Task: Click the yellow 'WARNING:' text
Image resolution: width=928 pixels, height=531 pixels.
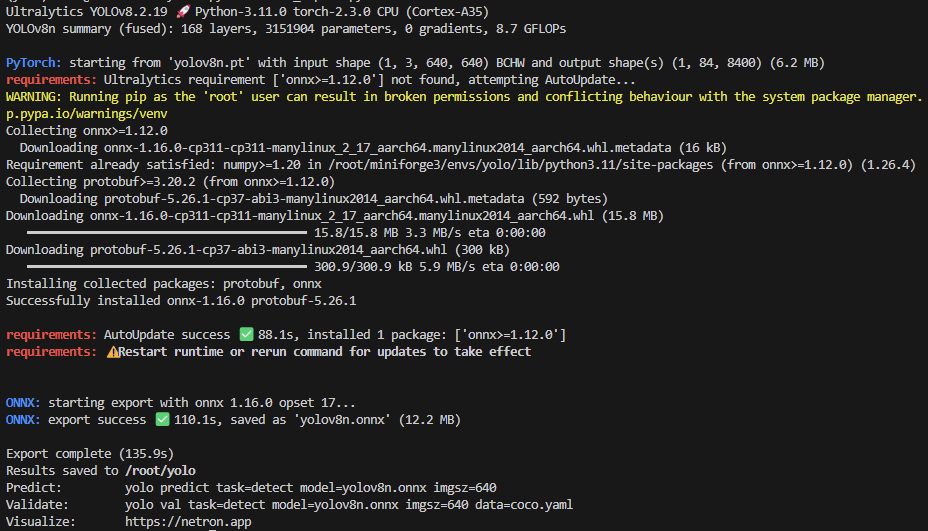Action: 34,96
